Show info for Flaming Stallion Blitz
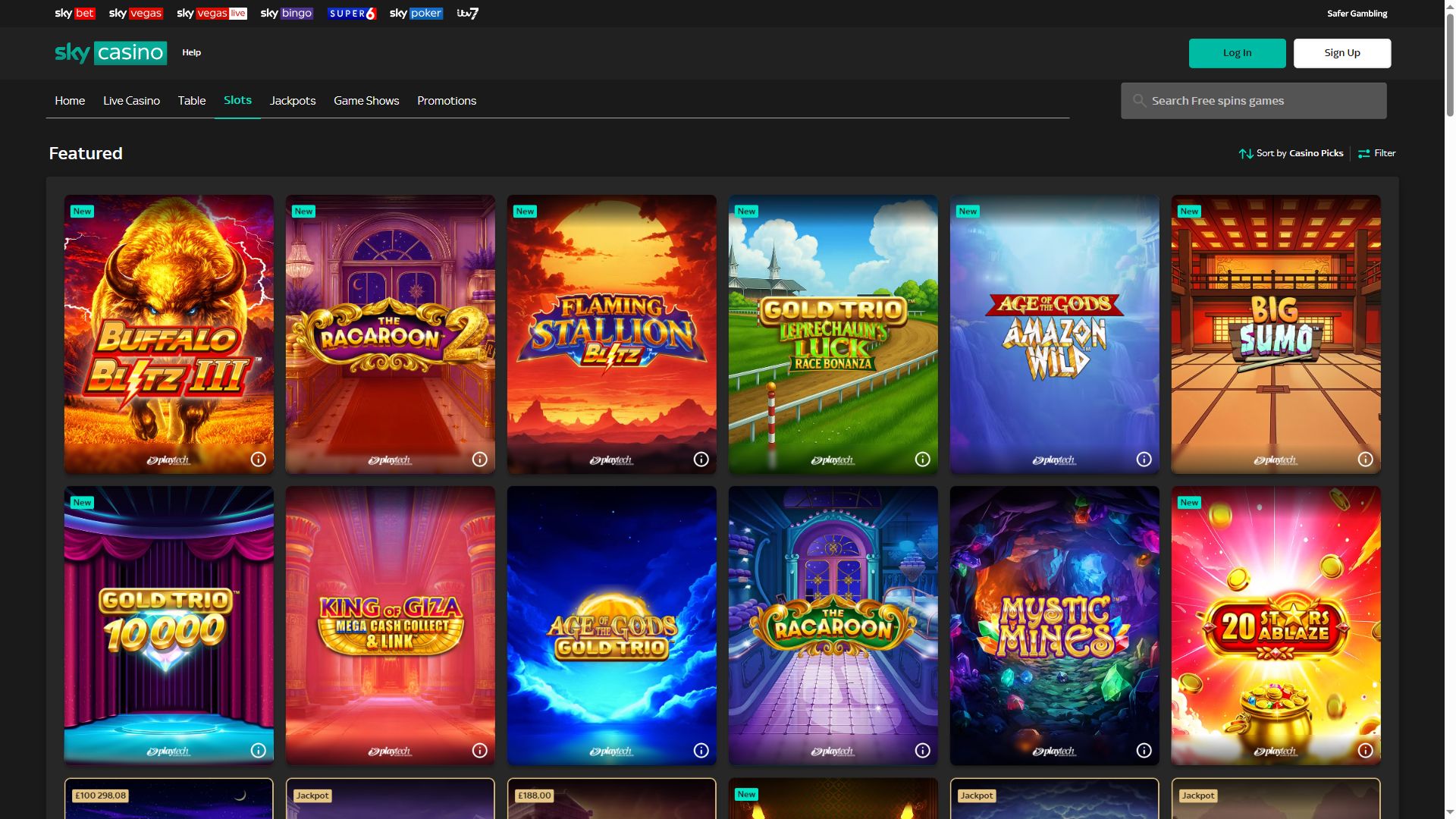 701,460
